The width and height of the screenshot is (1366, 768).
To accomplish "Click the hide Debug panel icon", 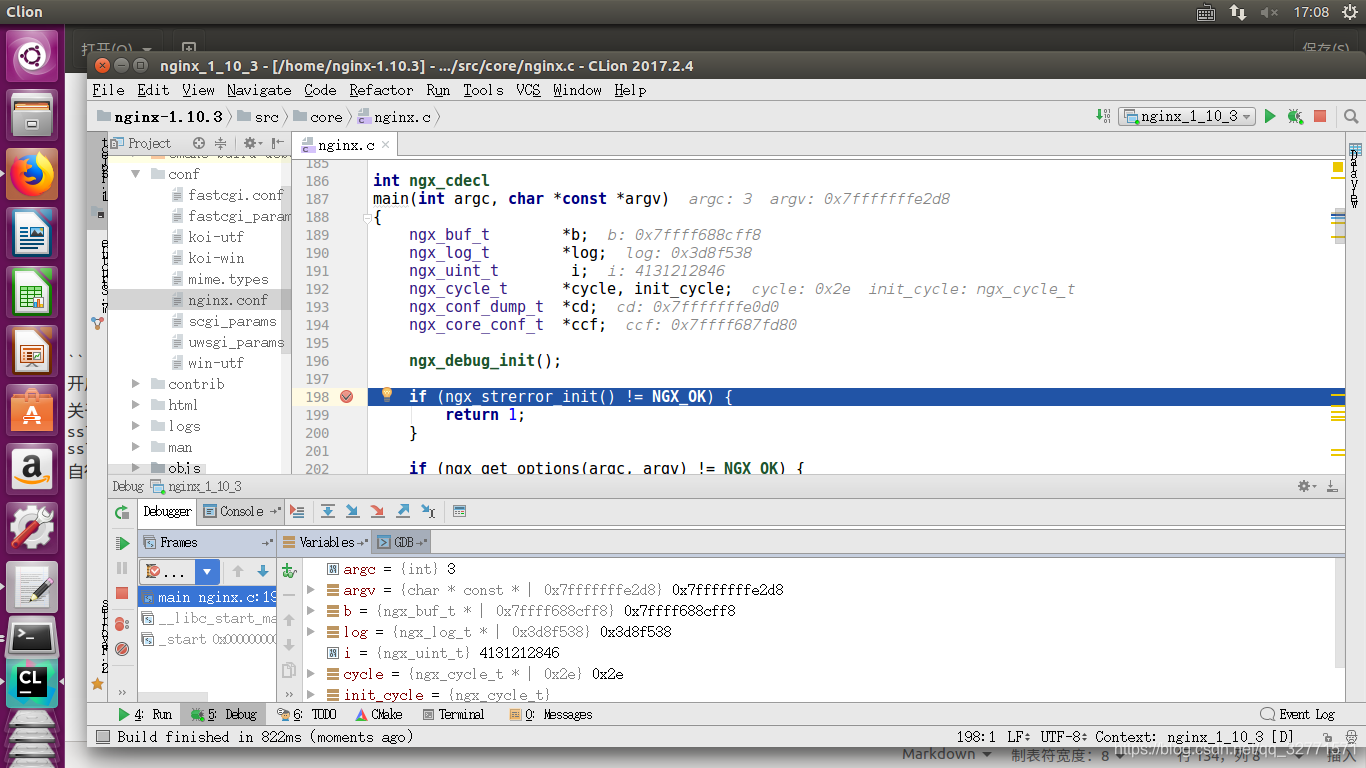I will (1332, 486).
